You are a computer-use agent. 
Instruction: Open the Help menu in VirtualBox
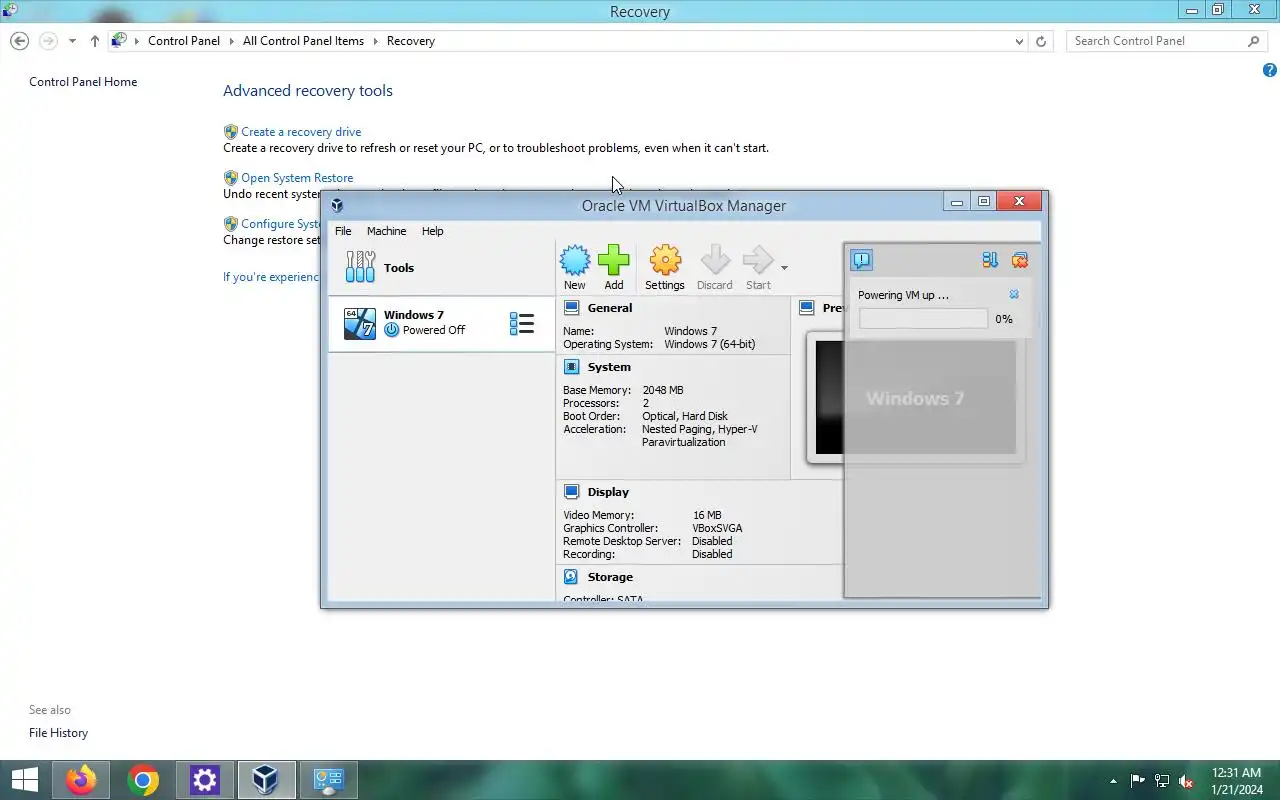(432, 231)
